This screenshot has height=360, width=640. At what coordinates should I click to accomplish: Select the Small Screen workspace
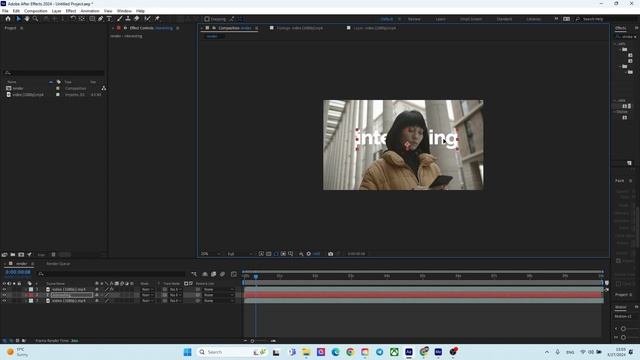471,19
